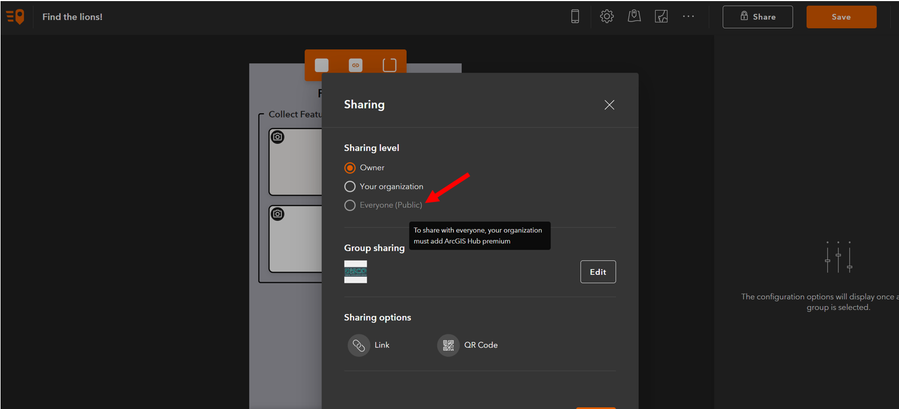Screen dimensions: 899x409
Task: Select Your organization sharing level
Action: (350, 186)
